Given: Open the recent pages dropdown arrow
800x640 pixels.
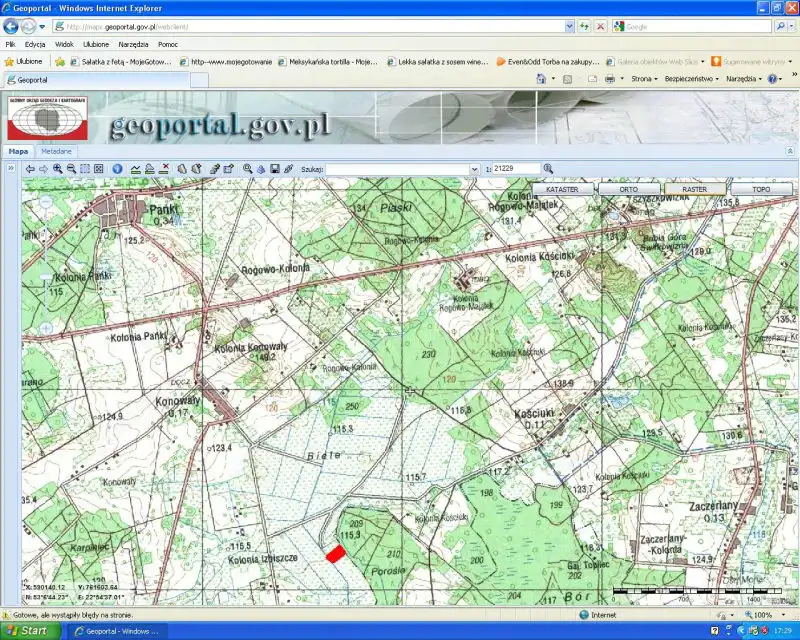Looking at the screenshot, I should click(x=42, y=27).
